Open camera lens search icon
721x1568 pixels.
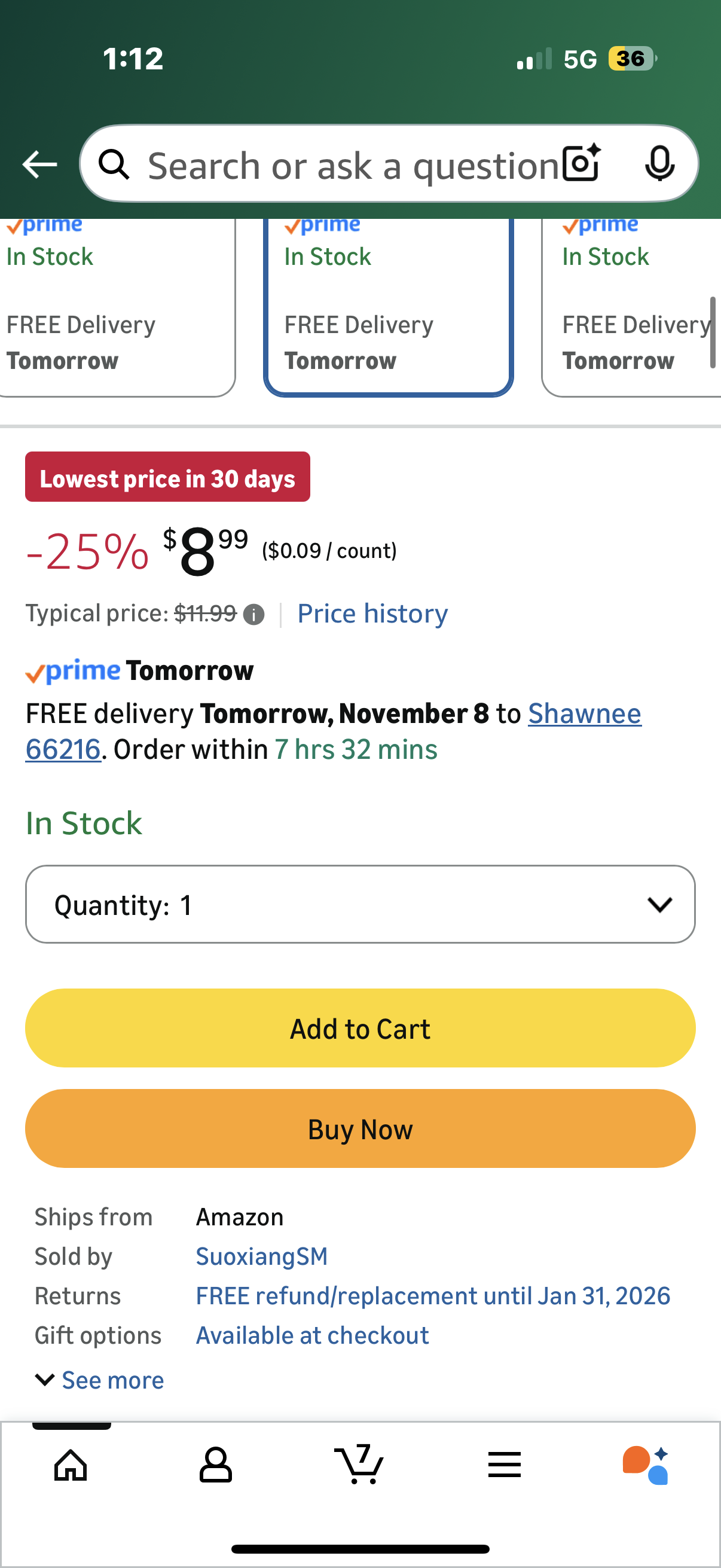pos(581,164)
